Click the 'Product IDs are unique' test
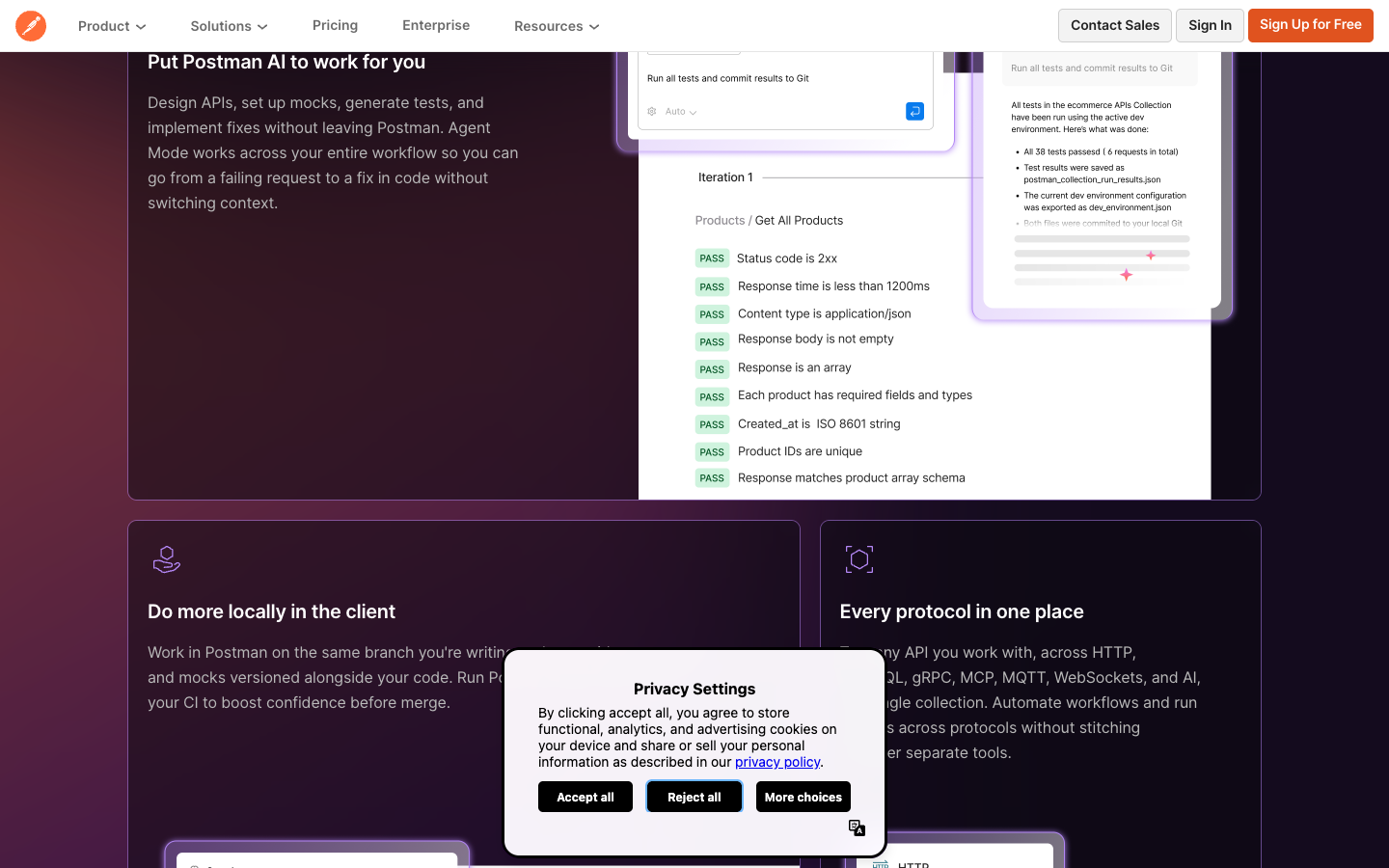Screen dimensions: 1389x868 800,451
